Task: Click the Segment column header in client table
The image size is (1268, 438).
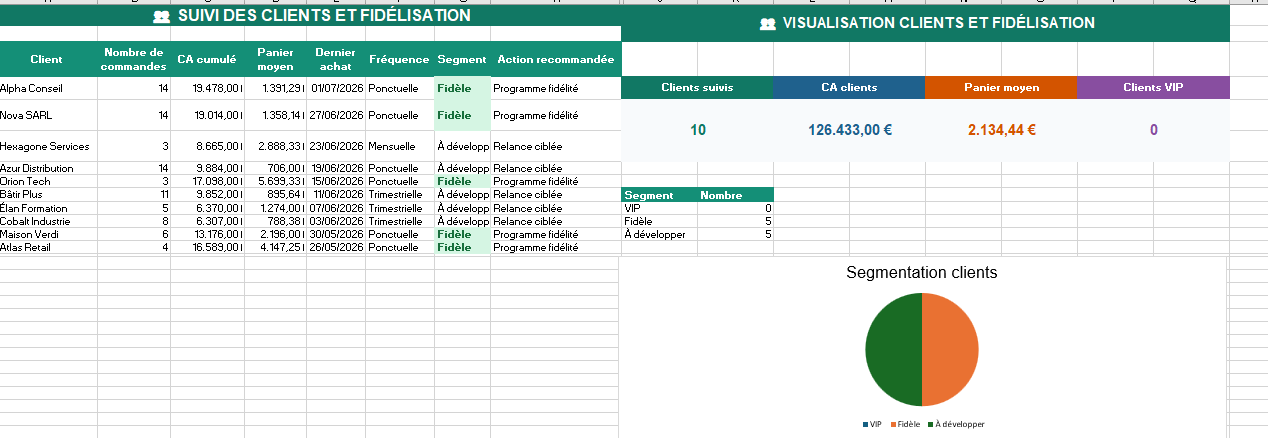Action: [x=462, y=59]
